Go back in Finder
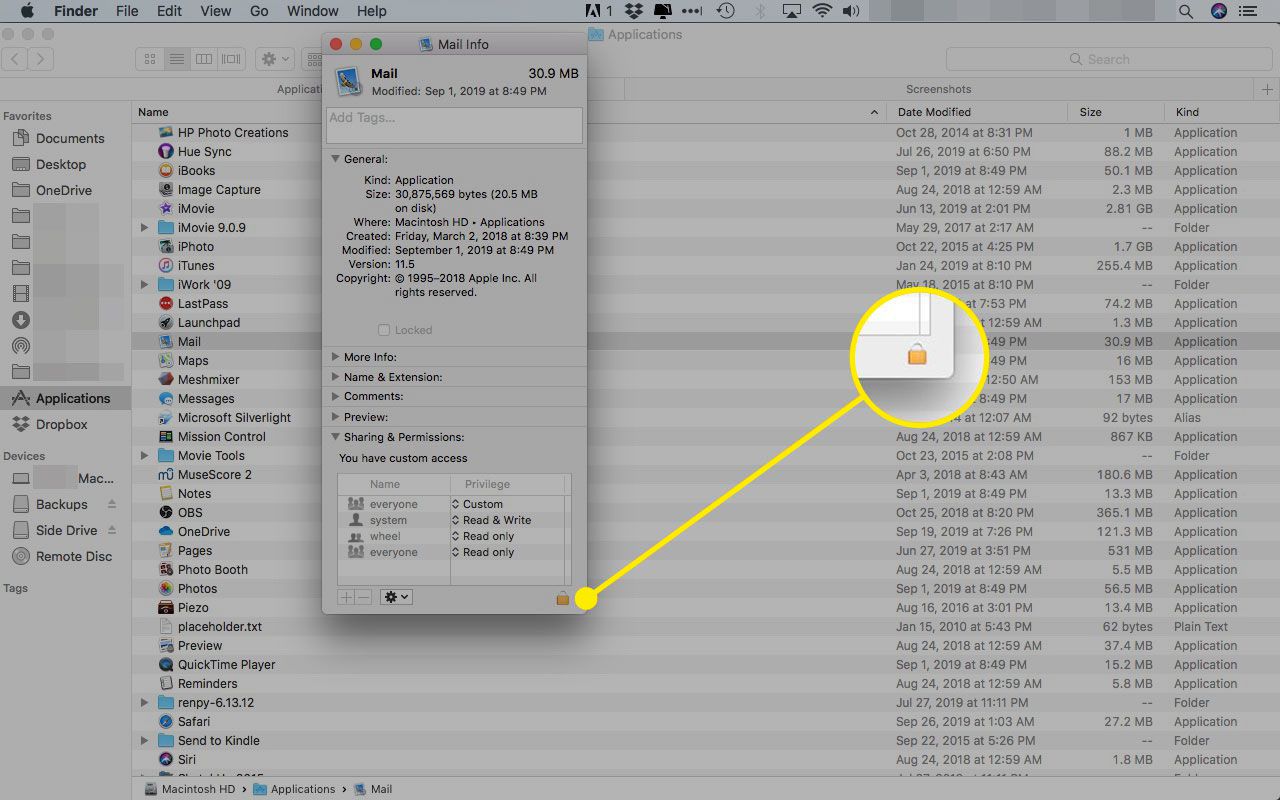This screenshot has height=800, width=1280. (16, 59)
